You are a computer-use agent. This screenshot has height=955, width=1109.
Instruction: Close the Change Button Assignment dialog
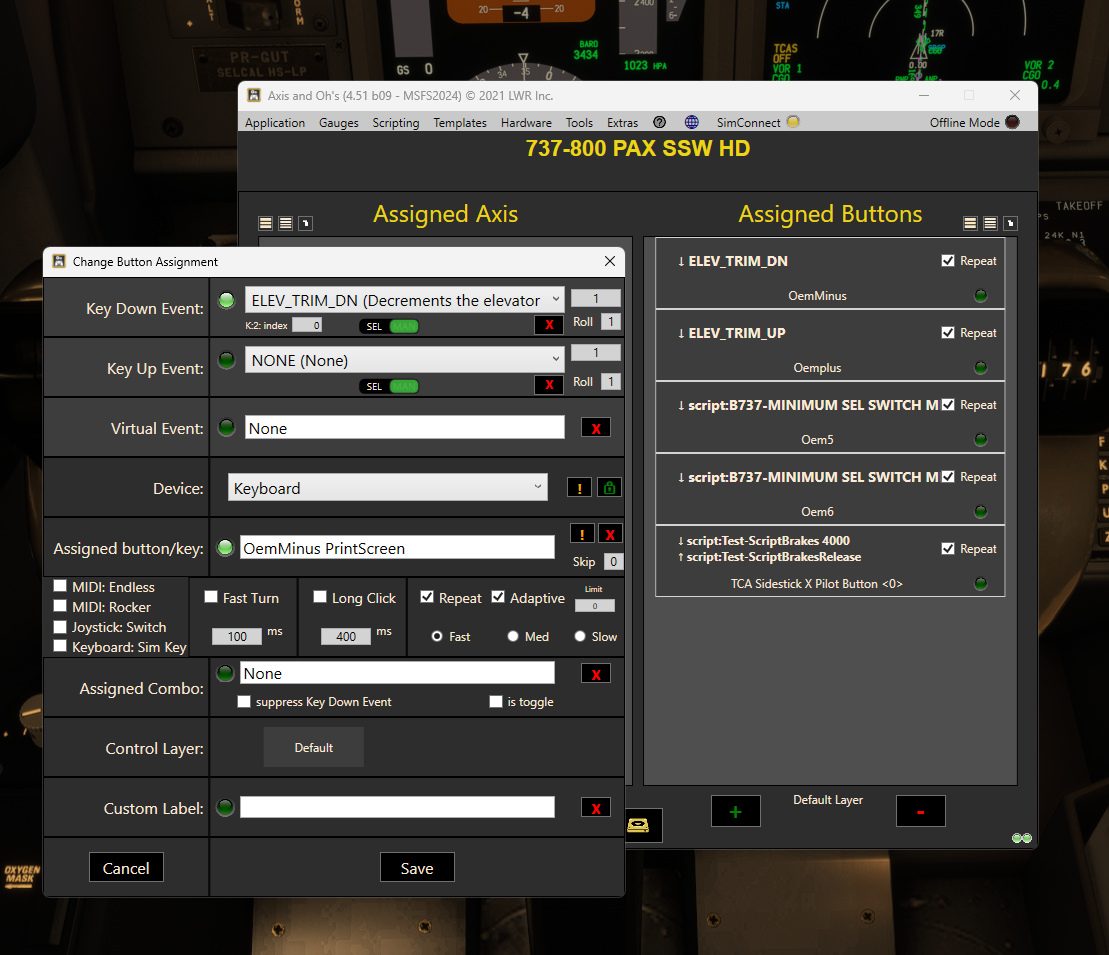pyautogui.click(x=610, y=261)
